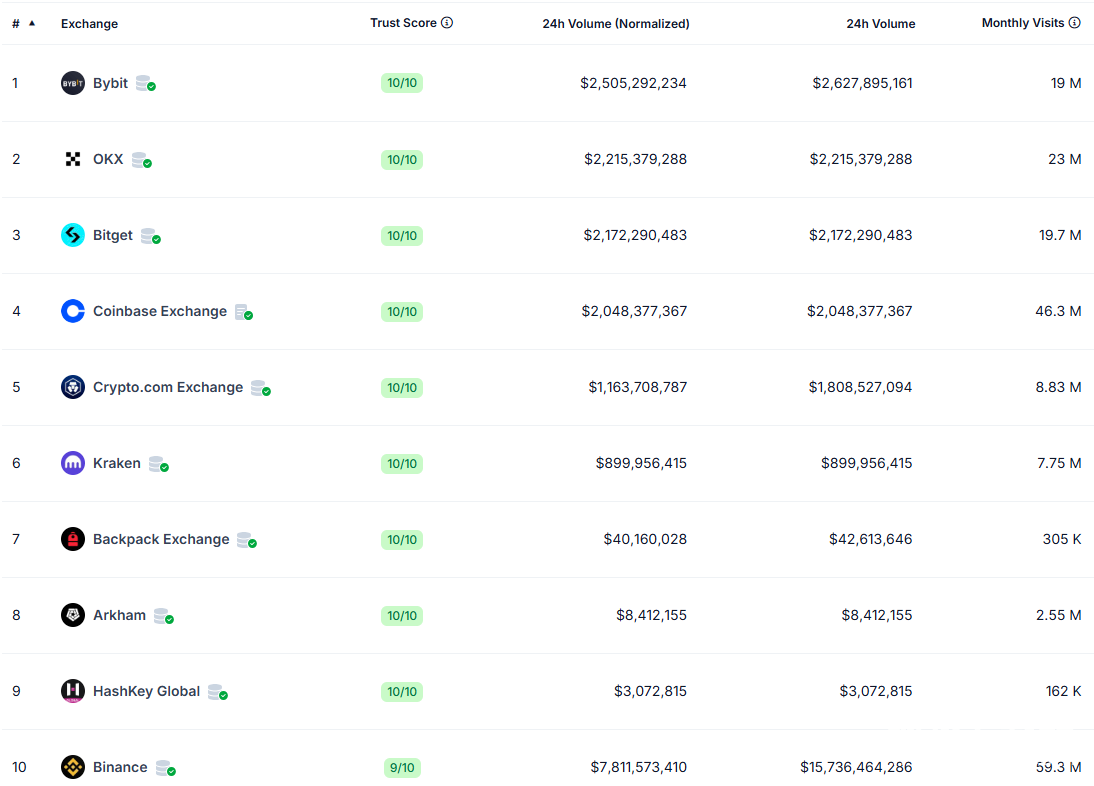
Task: Open the Crypto.com Exchange link
Action: [x=167, y=387]
